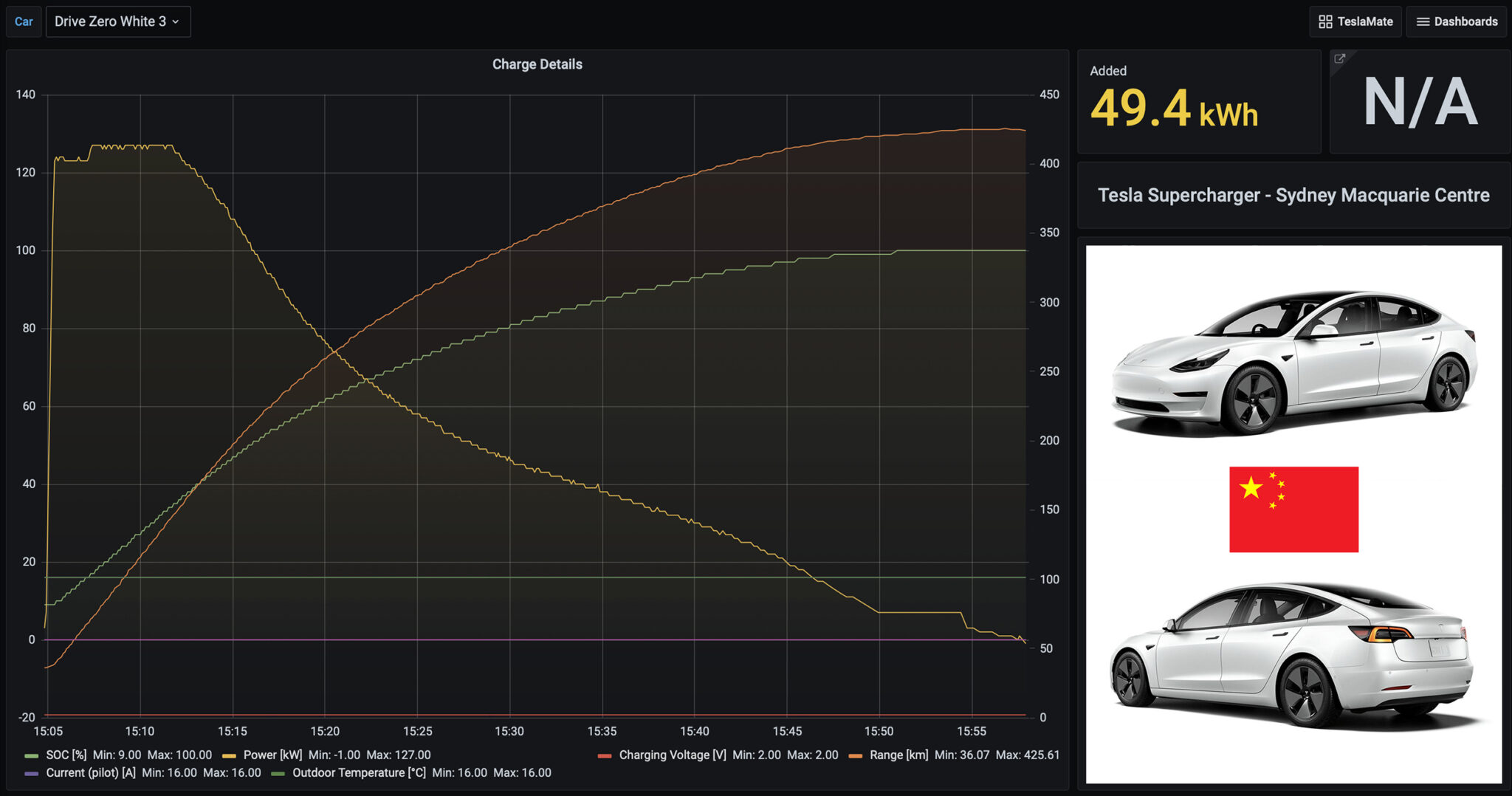Open the external link icon on N/A panel
1512x796 pixels.
click(x=1339, y=58)
